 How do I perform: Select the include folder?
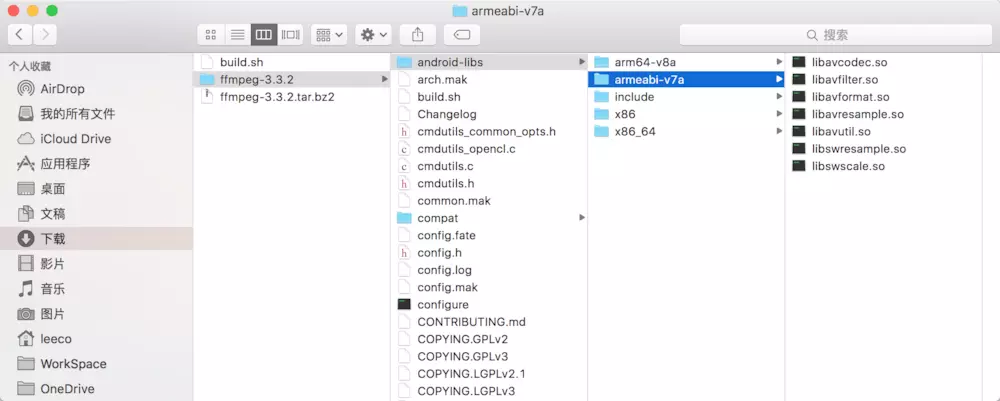point(686,97)
